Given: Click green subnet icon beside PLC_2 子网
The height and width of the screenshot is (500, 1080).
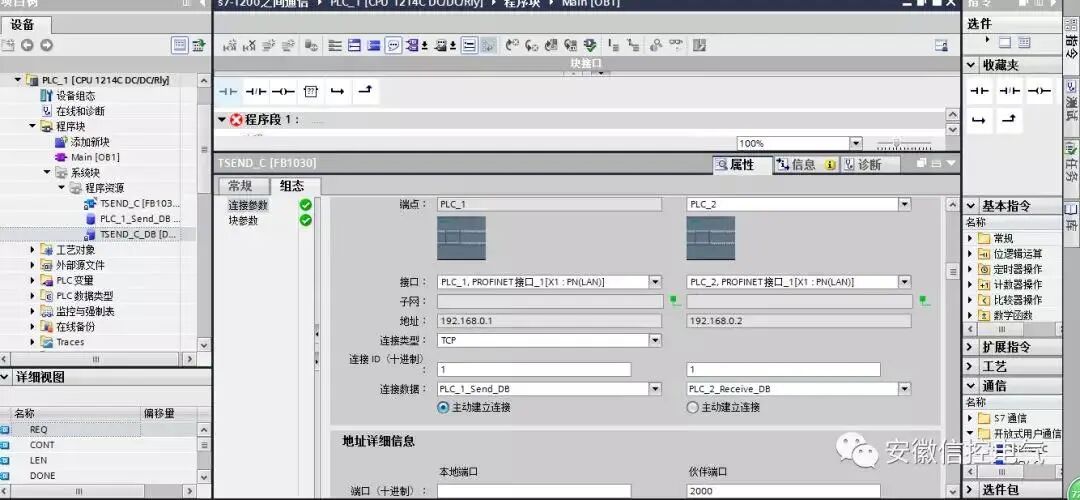Looking at the screenshot, I should (x=924, y=300).
